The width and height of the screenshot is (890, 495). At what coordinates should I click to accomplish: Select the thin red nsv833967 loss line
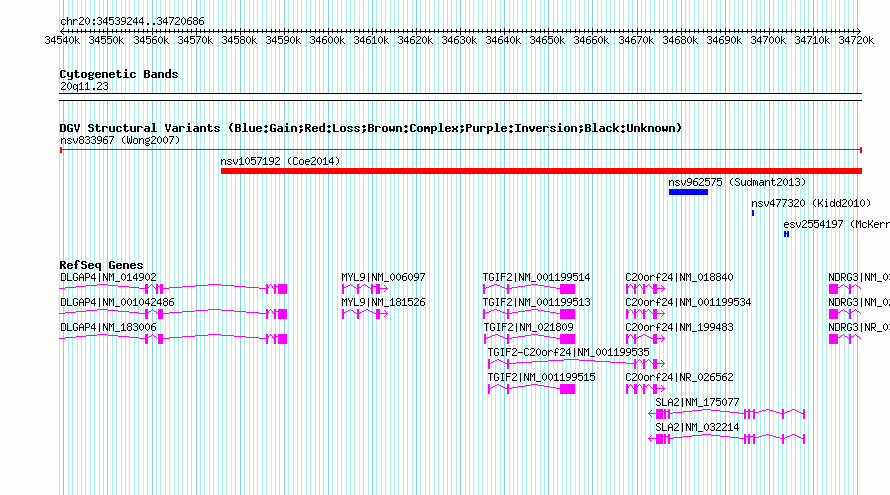coord(461,150)
